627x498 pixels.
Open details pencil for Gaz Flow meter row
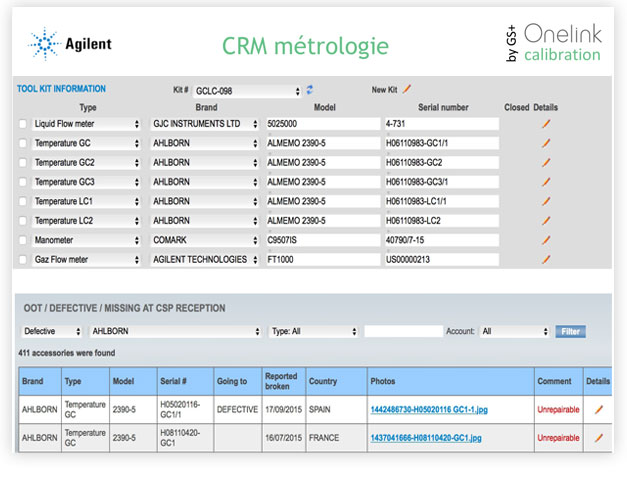(546, 260)
